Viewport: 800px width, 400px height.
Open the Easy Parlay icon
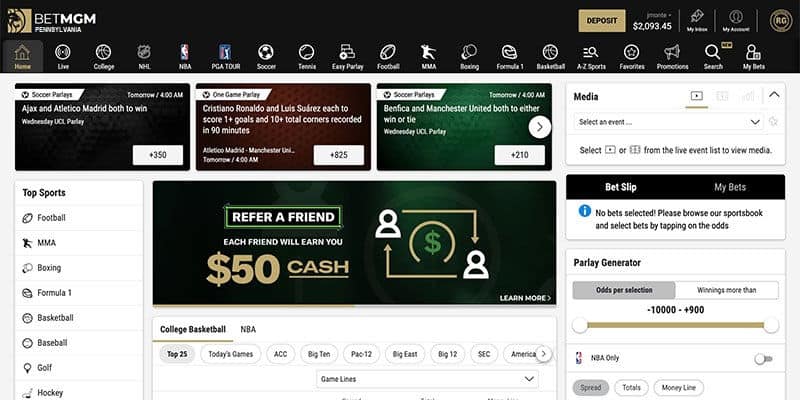tap(347, 52)
